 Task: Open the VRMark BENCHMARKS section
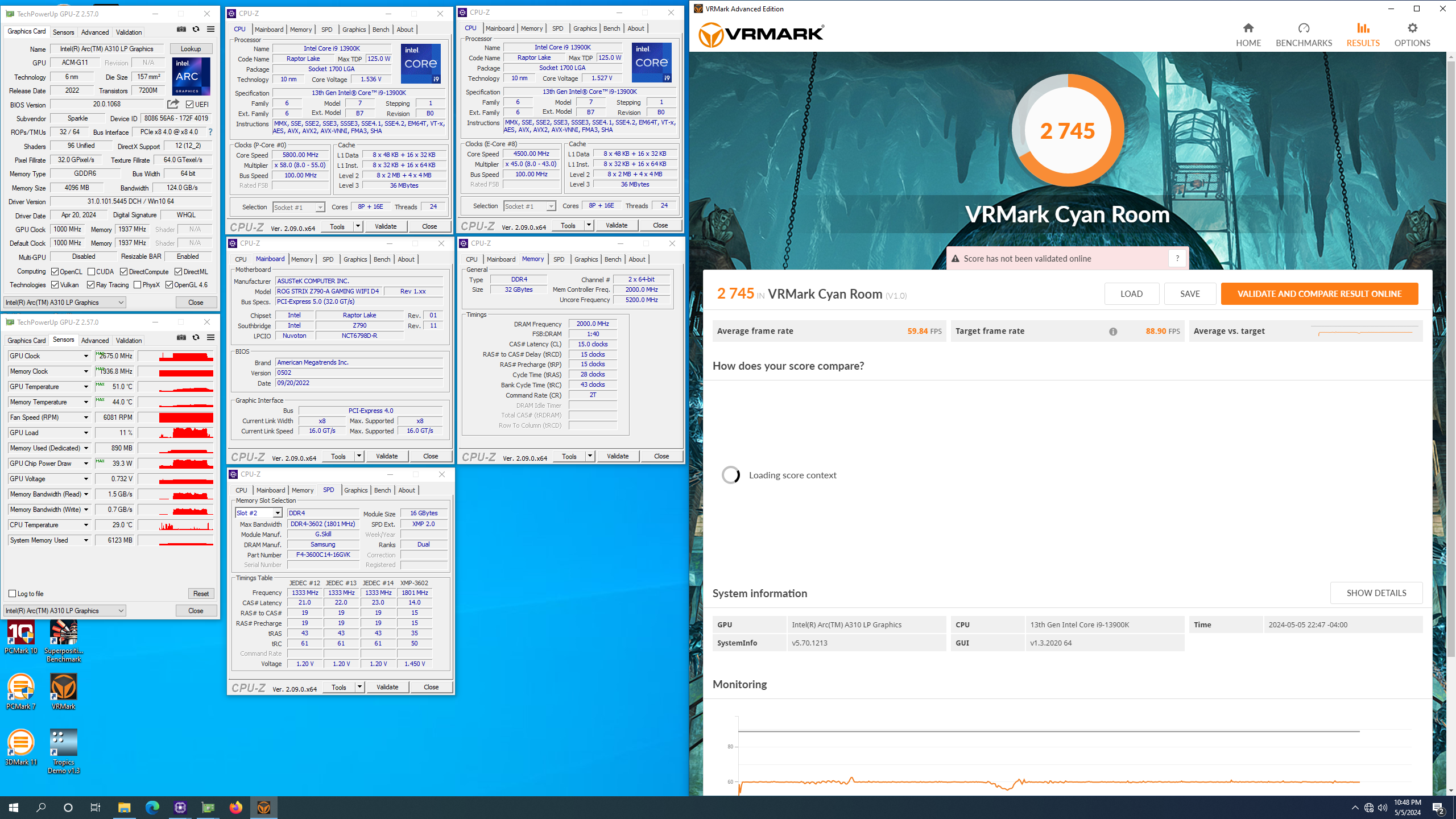[1304, 35]
